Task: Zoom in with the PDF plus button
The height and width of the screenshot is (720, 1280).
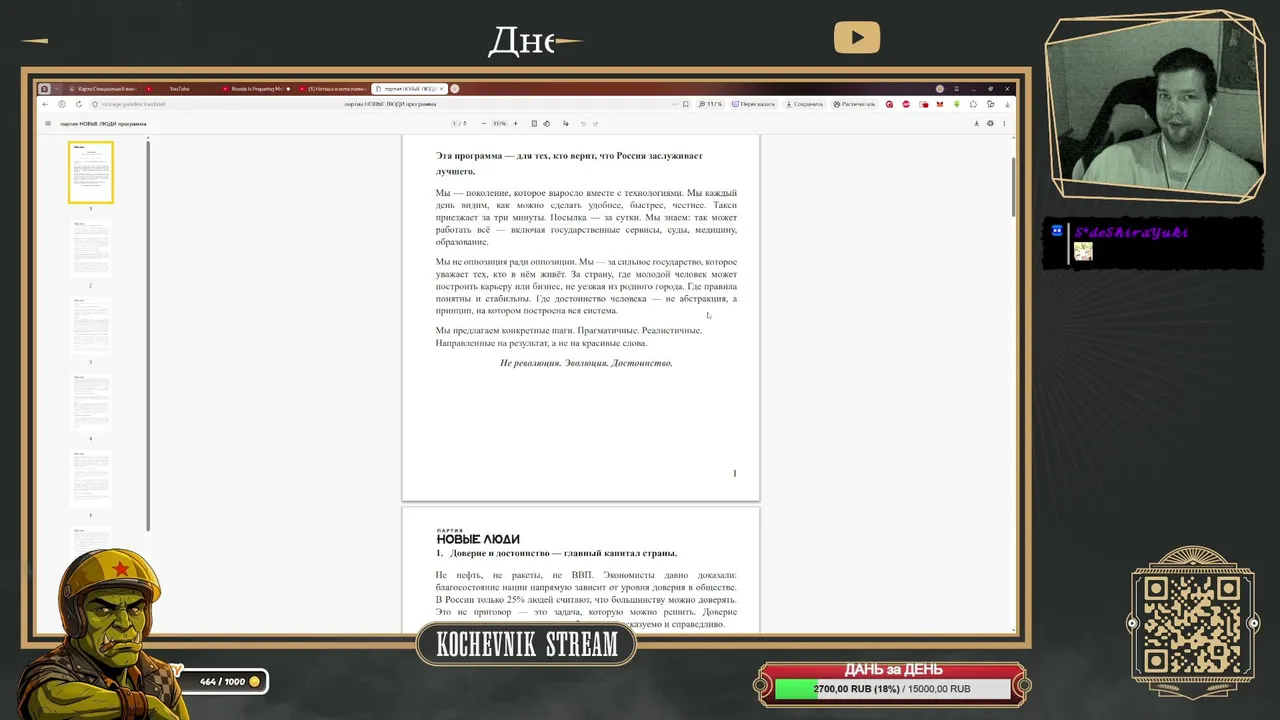Action: click(516, 124)
